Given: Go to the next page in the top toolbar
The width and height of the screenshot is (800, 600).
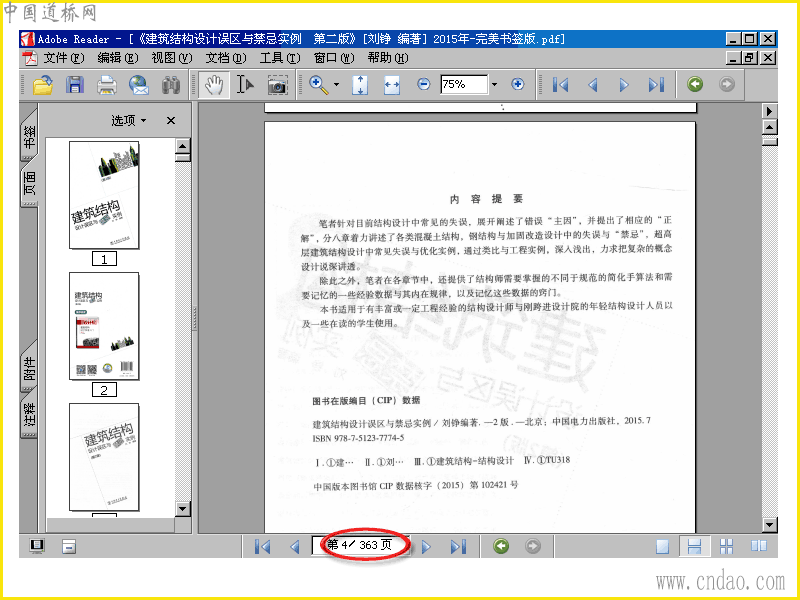Looking at the screenshot, I should tap(624, 85).
